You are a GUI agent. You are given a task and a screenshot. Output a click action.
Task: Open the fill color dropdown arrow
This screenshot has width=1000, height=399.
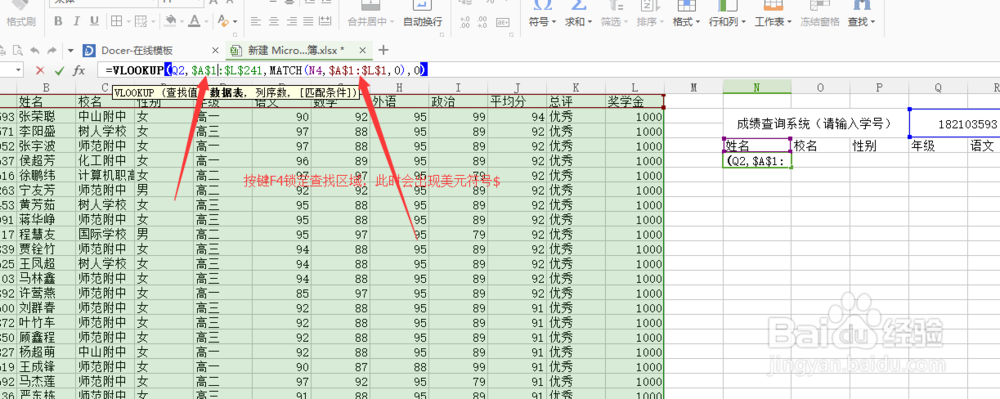[181, 22]
